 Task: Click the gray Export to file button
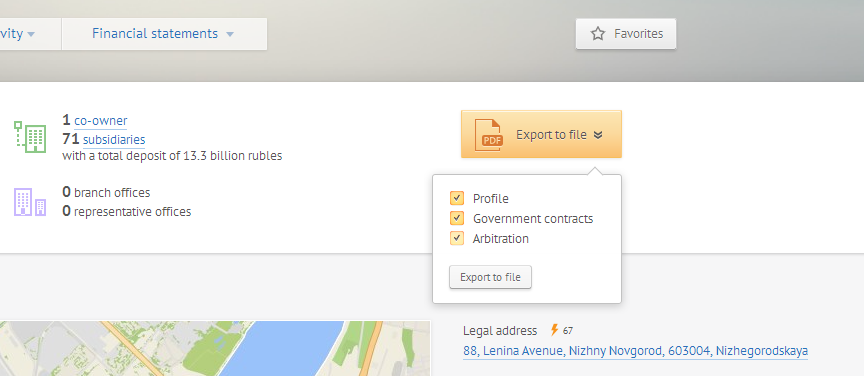(x=490, y=277)
